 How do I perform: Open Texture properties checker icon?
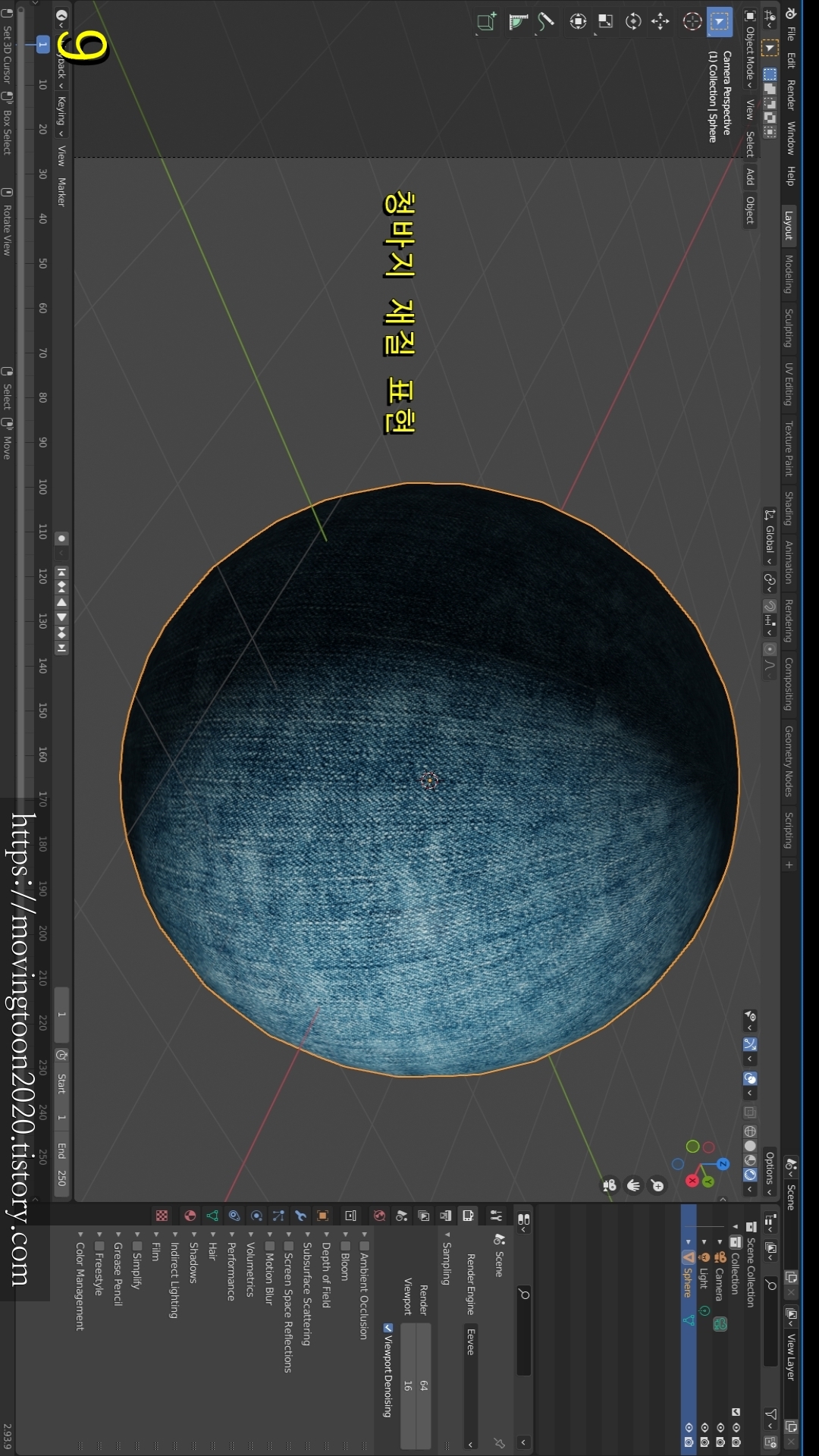[162, 1216]
